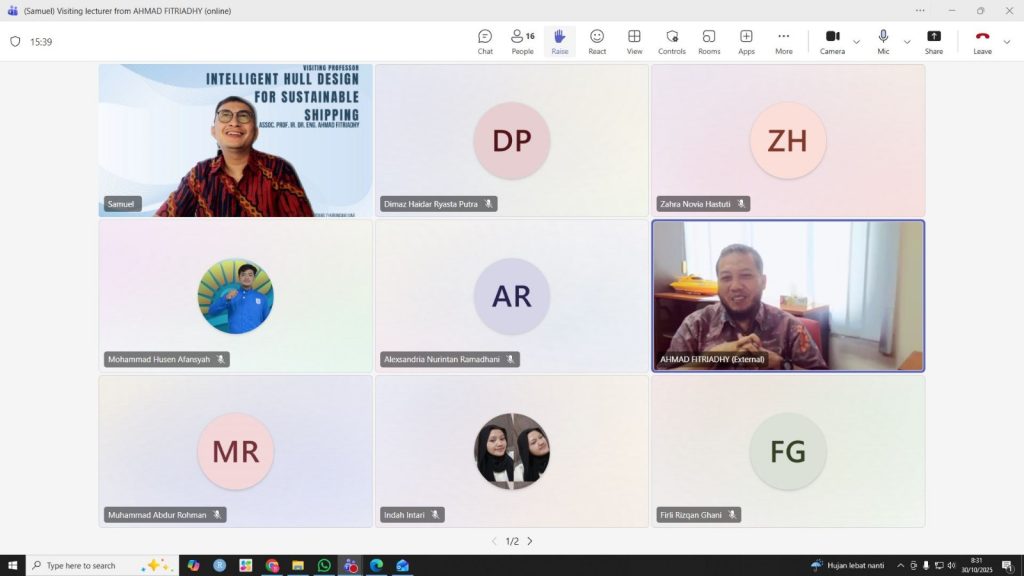Open the More actions menu

784,41
